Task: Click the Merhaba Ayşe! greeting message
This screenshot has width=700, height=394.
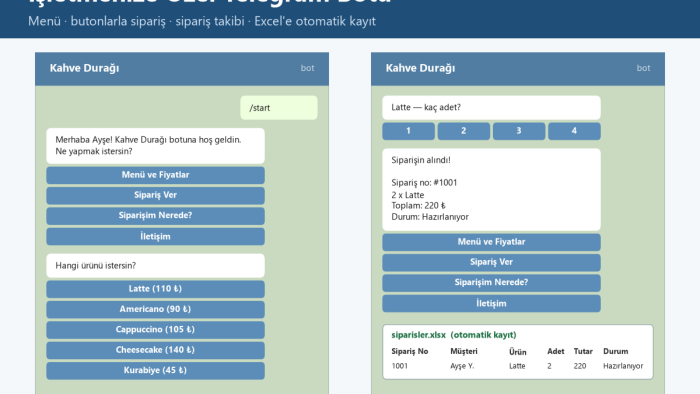Action: (x=155, y=145)
